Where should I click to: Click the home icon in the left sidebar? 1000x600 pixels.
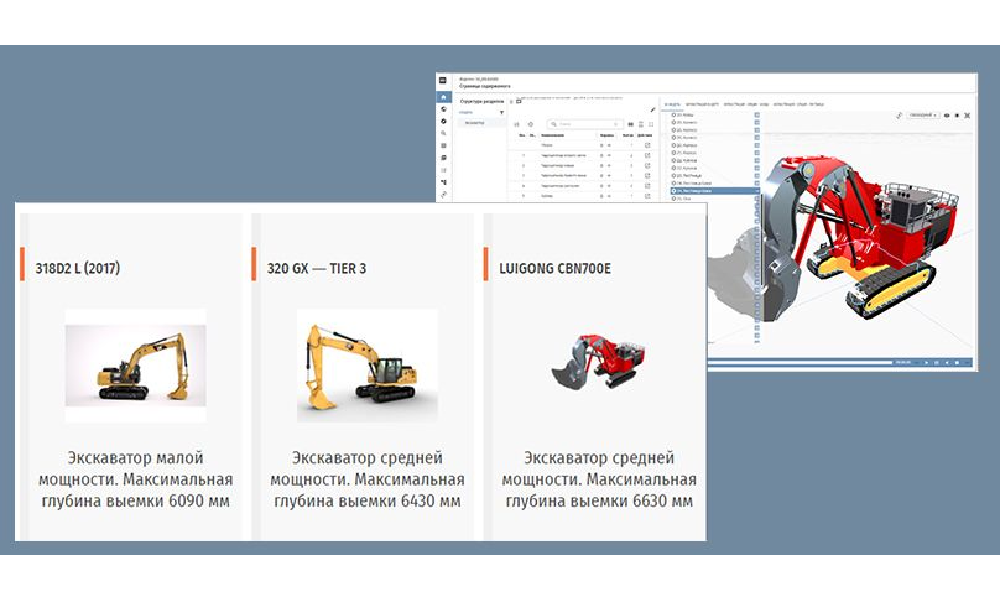pyautogui.click(x=443, y=97)
